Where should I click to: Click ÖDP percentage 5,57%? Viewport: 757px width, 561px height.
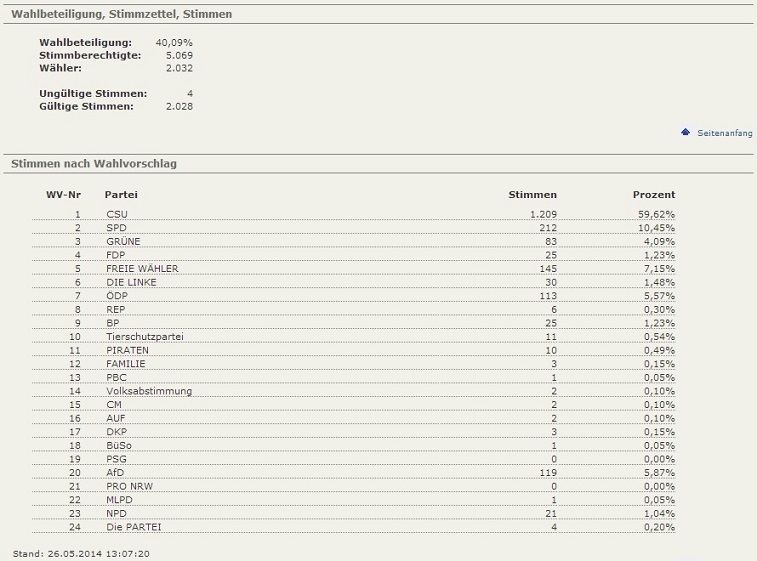coord(659,295)
